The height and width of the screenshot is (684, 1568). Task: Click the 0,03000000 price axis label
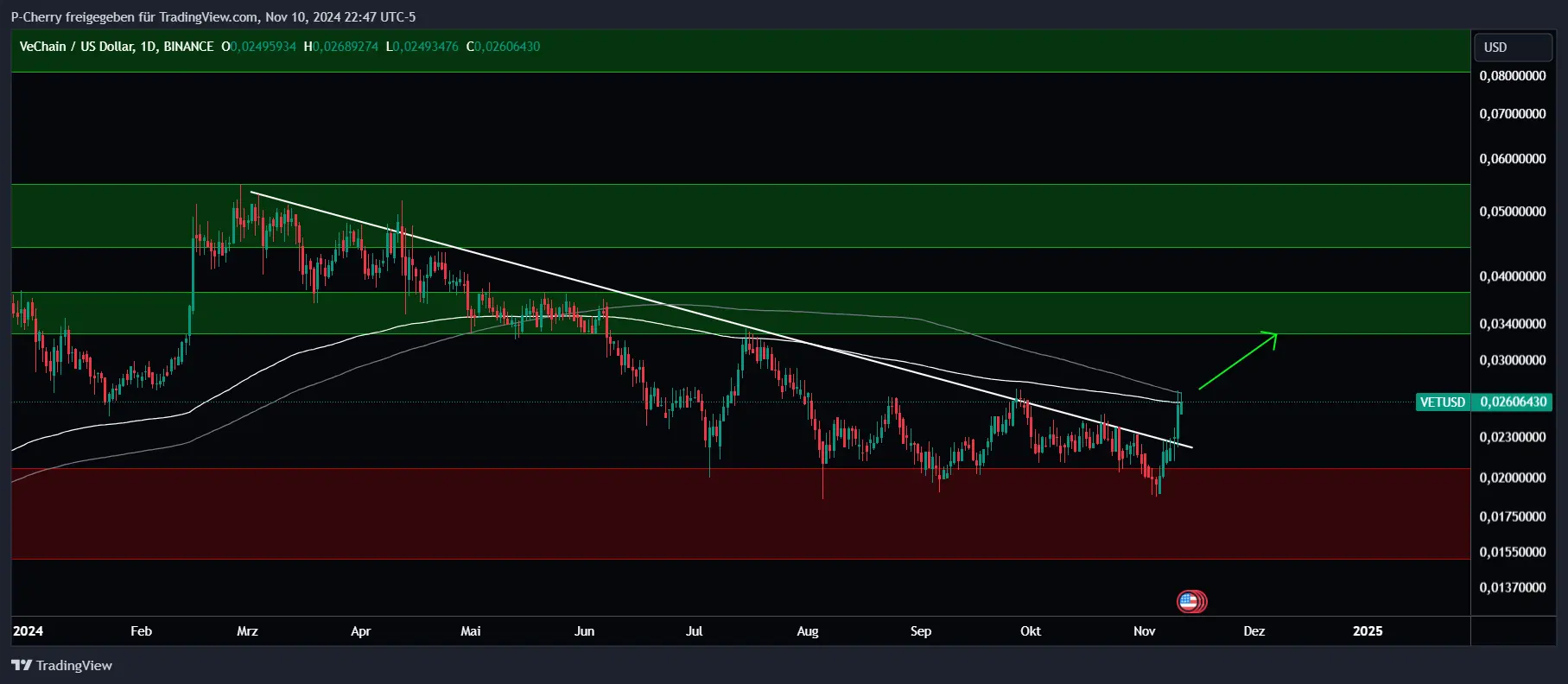(1513, 360)
